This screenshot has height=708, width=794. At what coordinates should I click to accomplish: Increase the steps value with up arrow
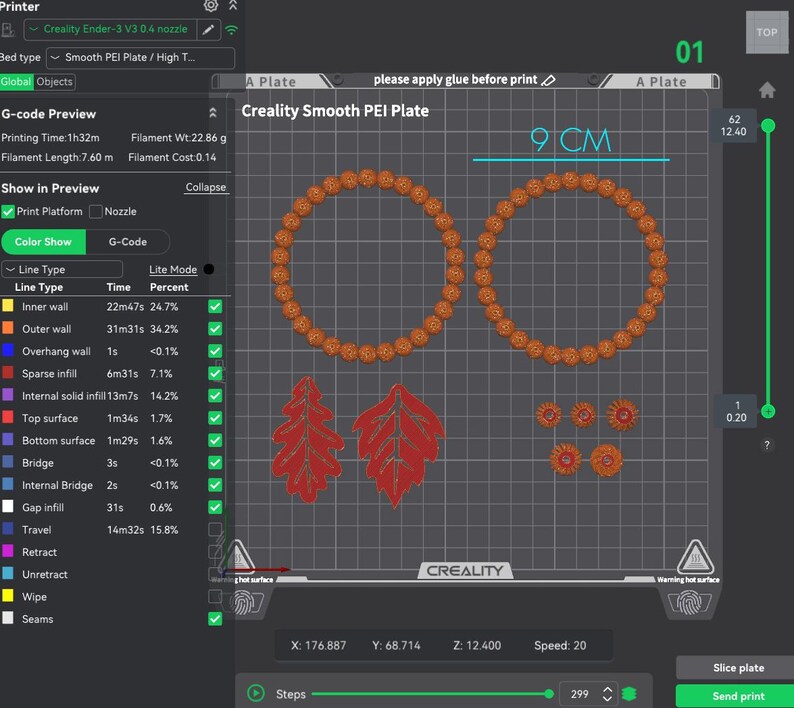(x=608, y=689)
